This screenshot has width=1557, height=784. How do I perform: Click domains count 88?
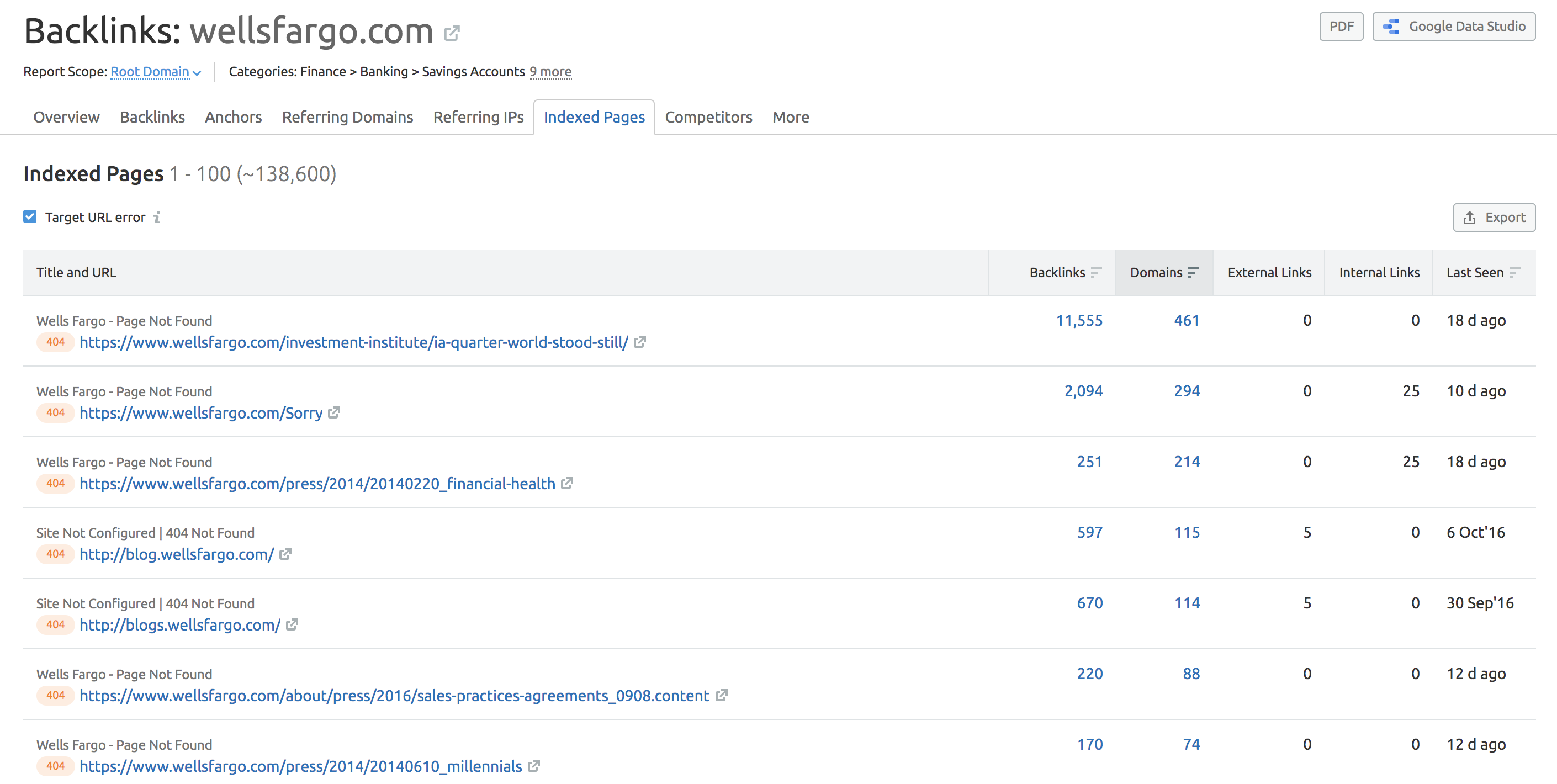tap(1191, 674)
